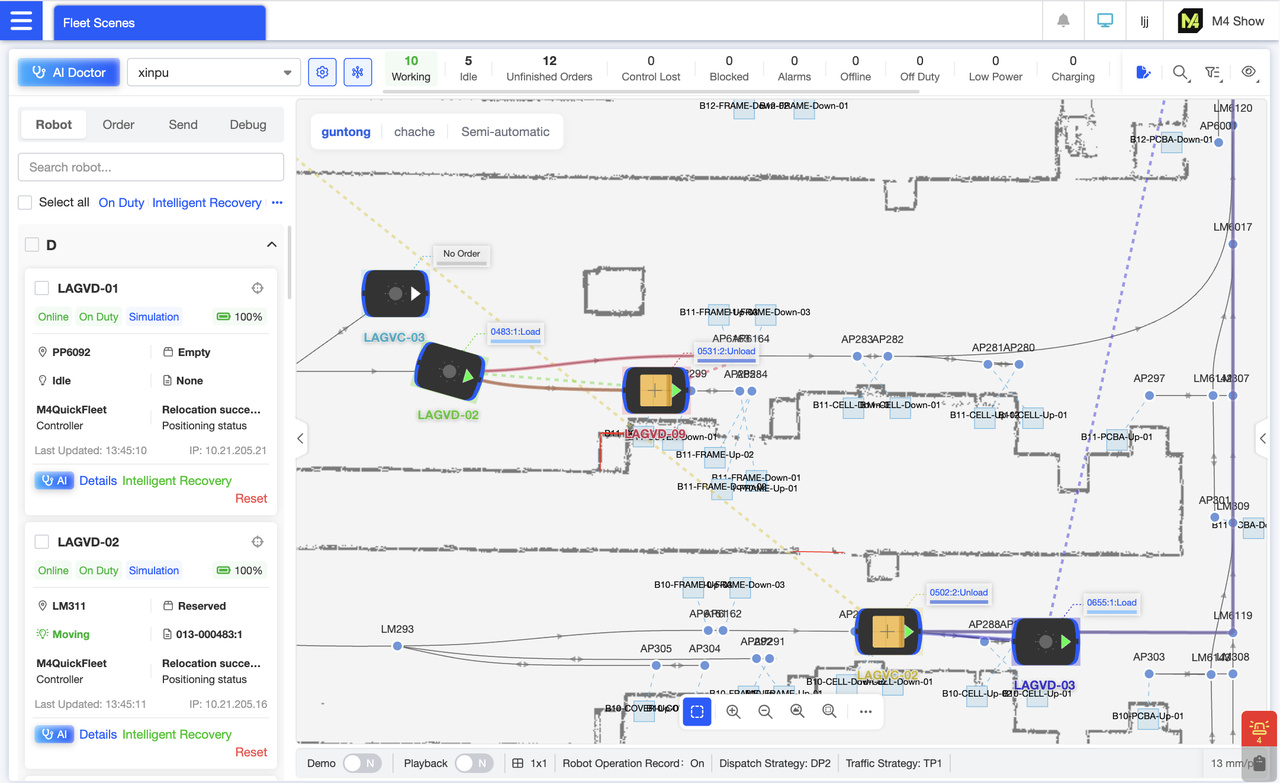Click the 100% battery indicator of LAGVD-01
The height and width of the screenshot is (783, 1280).
(x=240, y=316)
